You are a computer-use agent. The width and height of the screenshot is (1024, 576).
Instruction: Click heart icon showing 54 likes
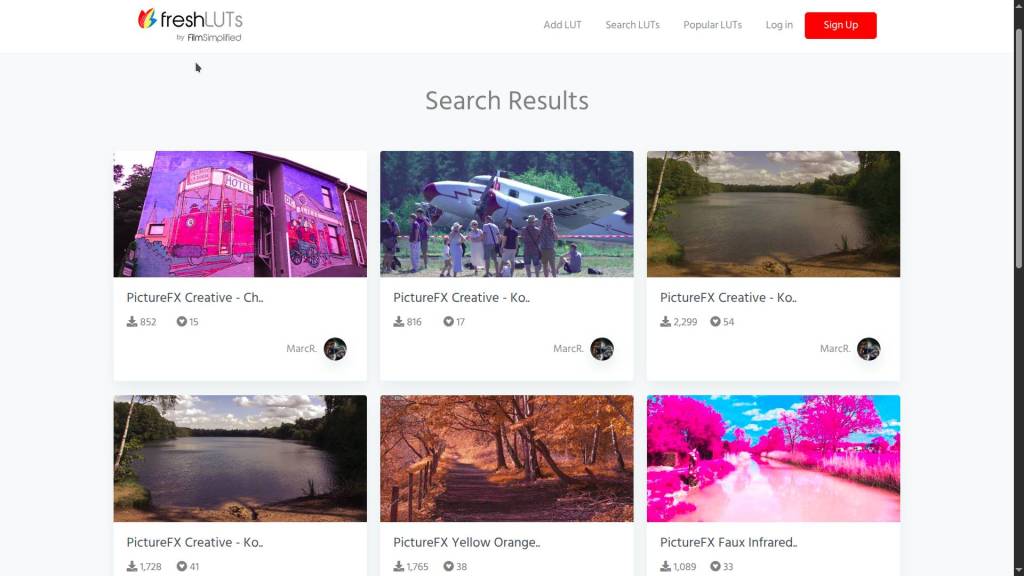click(x=715, y=321)
